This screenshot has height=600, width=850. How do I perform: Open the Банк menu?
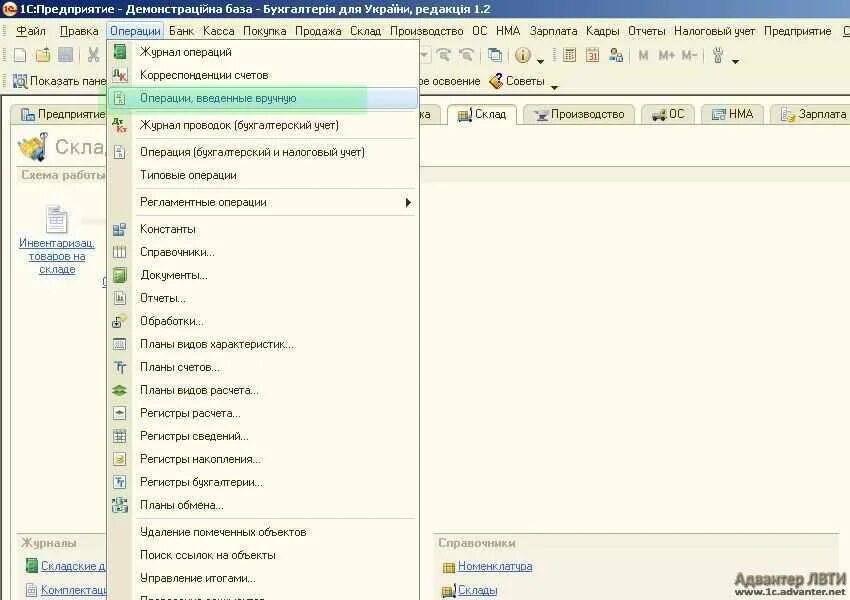(181, 31)
